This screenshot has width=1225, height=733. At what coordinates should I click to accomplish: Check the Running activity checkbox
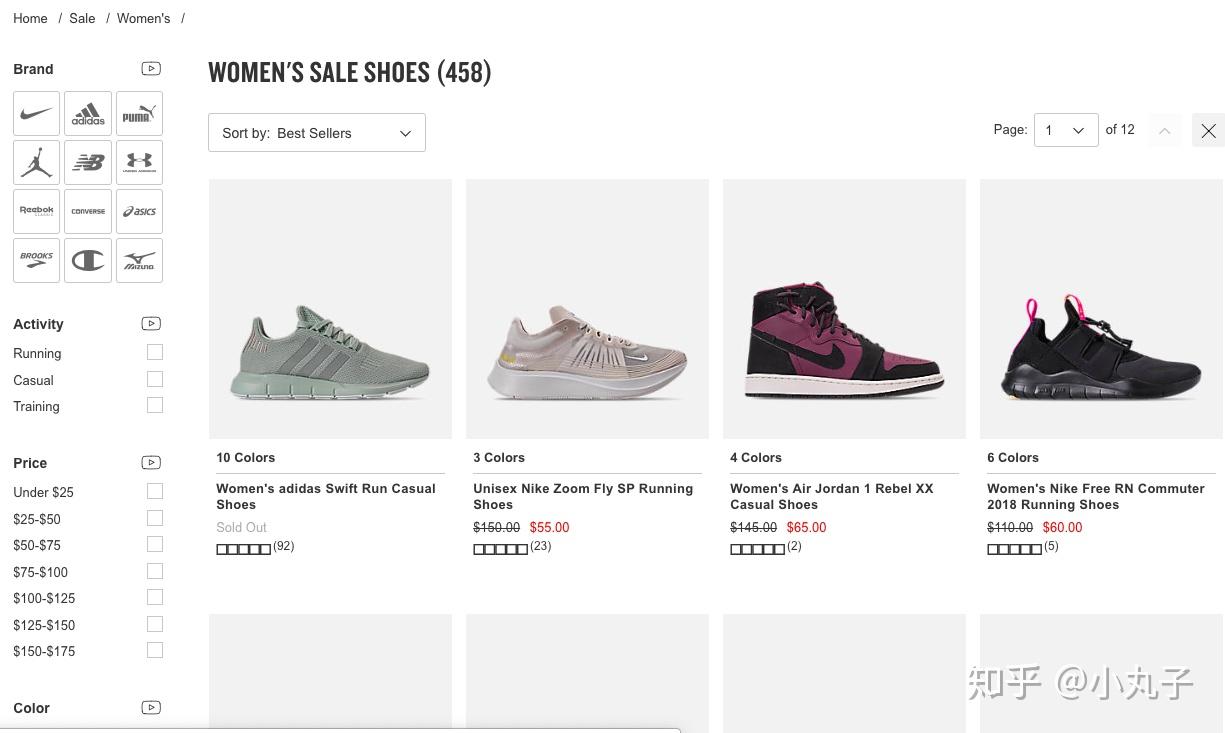click(154, 352)
